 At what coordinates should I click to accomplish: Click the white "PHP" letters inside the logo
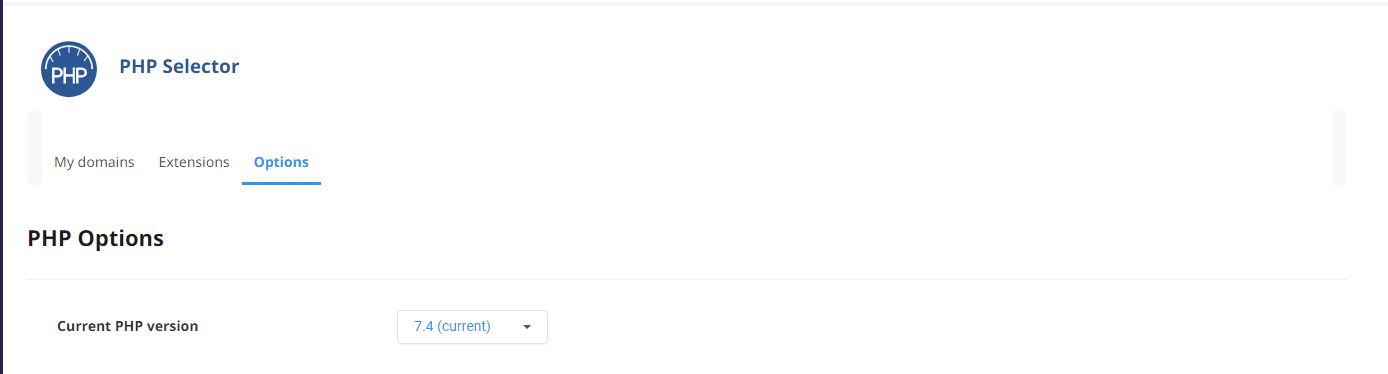click(69, 77)
